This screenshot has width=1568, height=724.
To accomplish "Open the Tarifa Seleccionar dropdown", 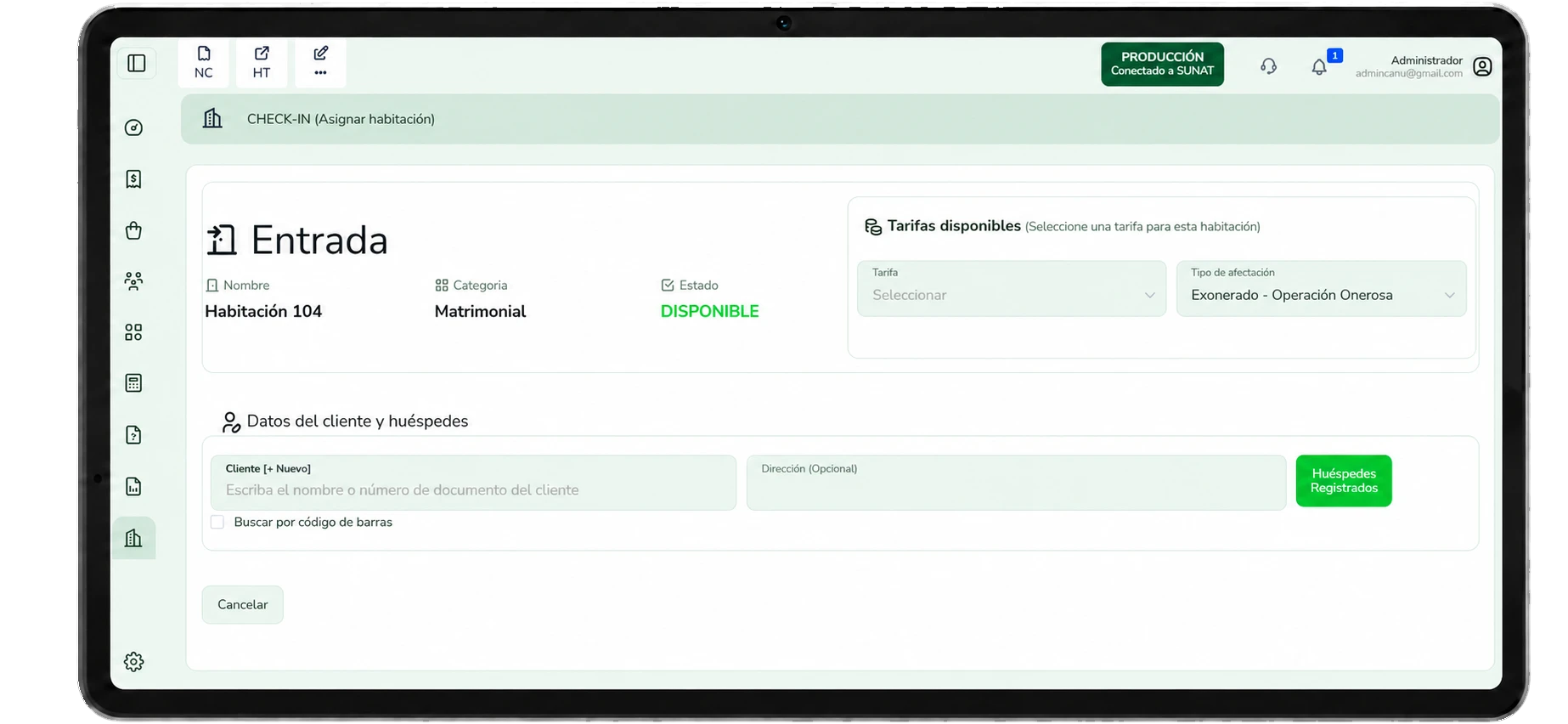I will click(x=1012, y=289).
